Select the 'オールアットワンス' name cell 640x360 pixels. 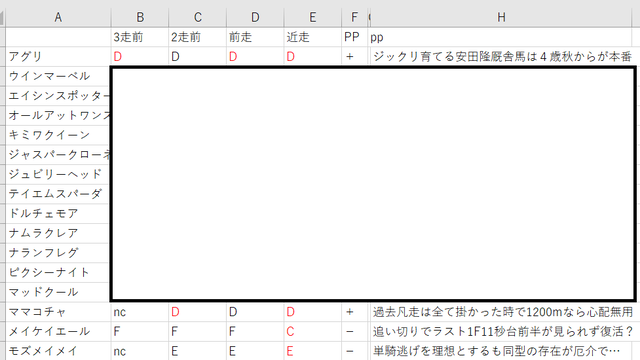coord(58,115)
